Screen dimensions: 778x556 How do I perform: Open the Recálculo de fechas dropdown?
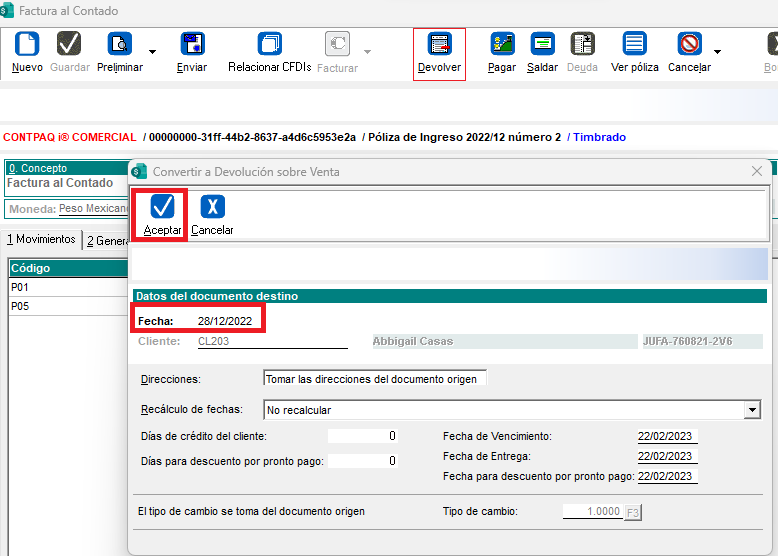click(752, 410)
